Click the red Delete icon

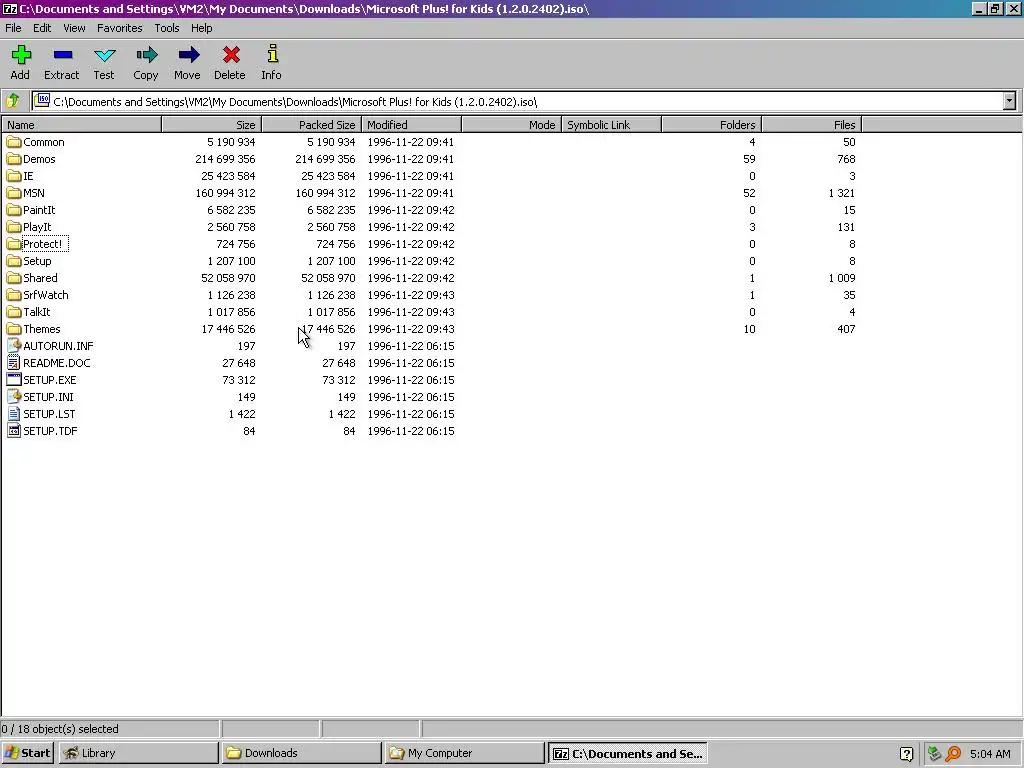click(x=231, y=55)
